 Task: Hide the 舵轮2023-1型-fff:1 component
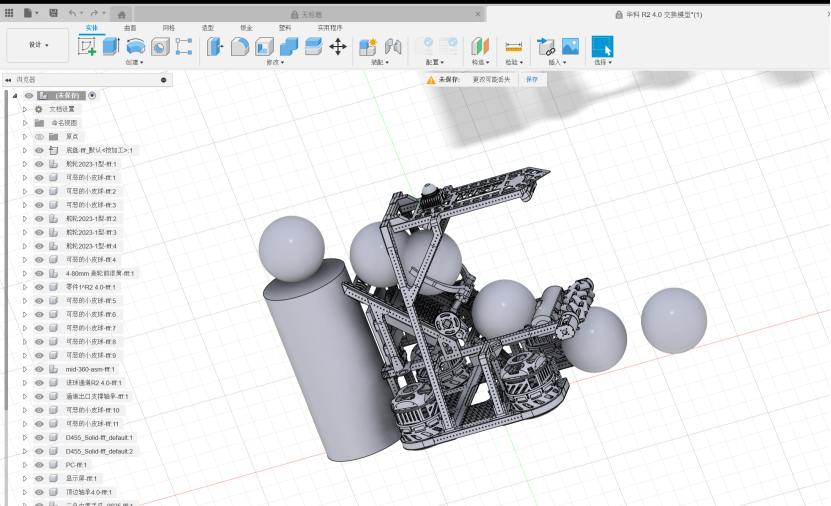tap(39, 164)
